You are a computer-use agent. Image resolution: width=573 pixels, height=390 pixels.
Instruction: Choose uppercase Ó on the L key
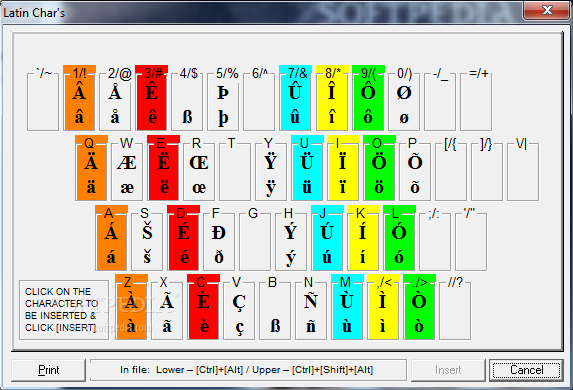(399, 232)
